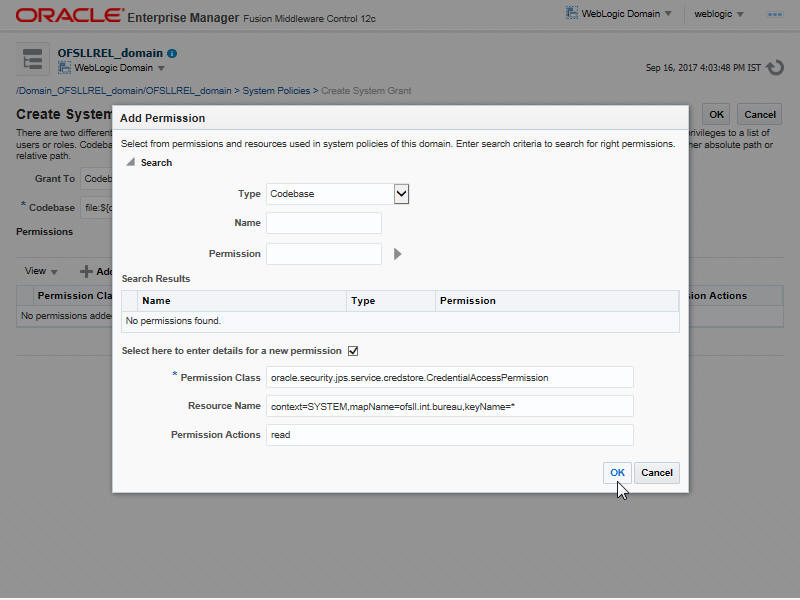The image size is (800, 600).
Task: Open the Domain_OFSLLREL_domain breadcrumb link
Action: [x=124, y=91]
